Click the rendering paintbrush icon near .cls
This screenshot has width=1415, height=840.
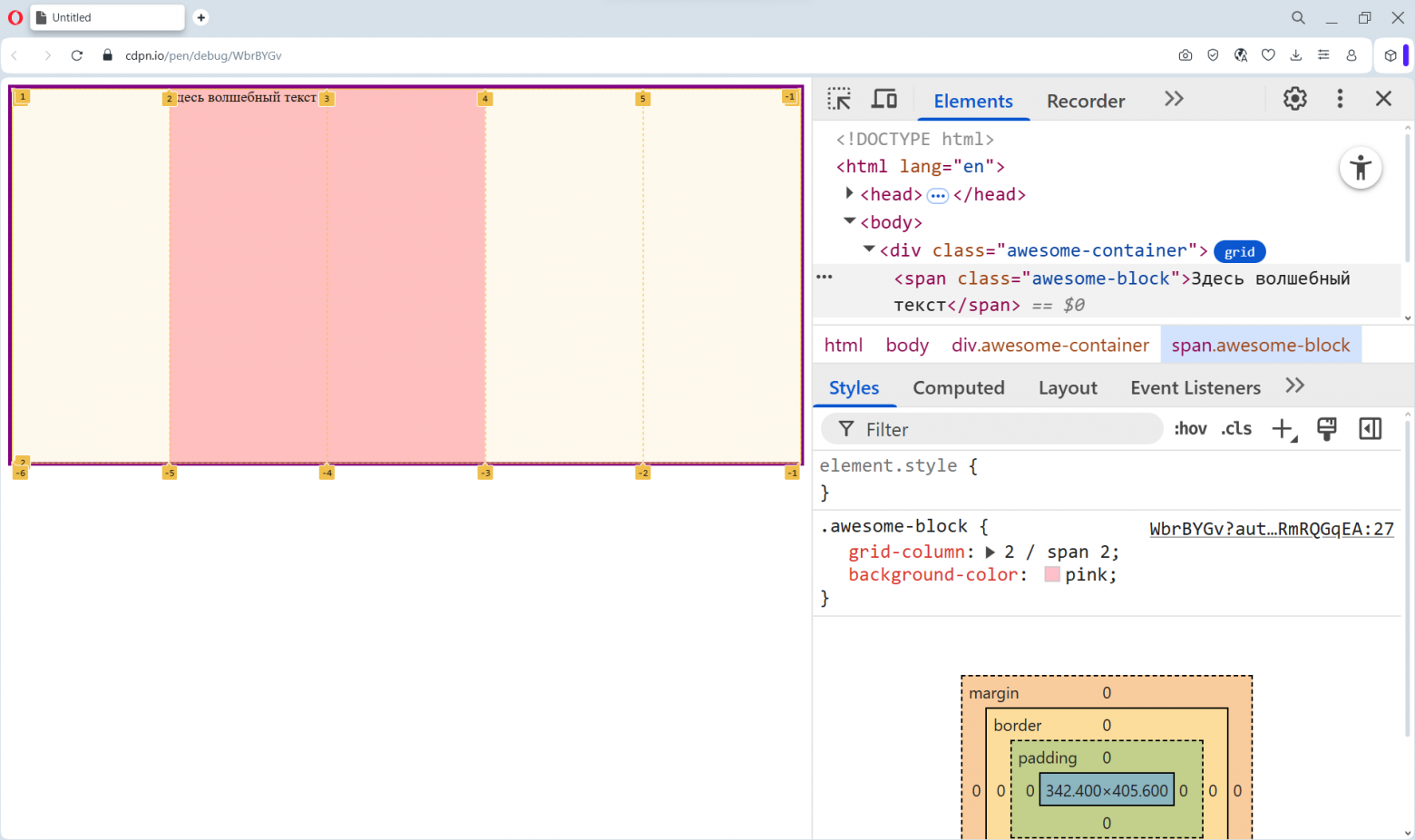click(1327, 428)
